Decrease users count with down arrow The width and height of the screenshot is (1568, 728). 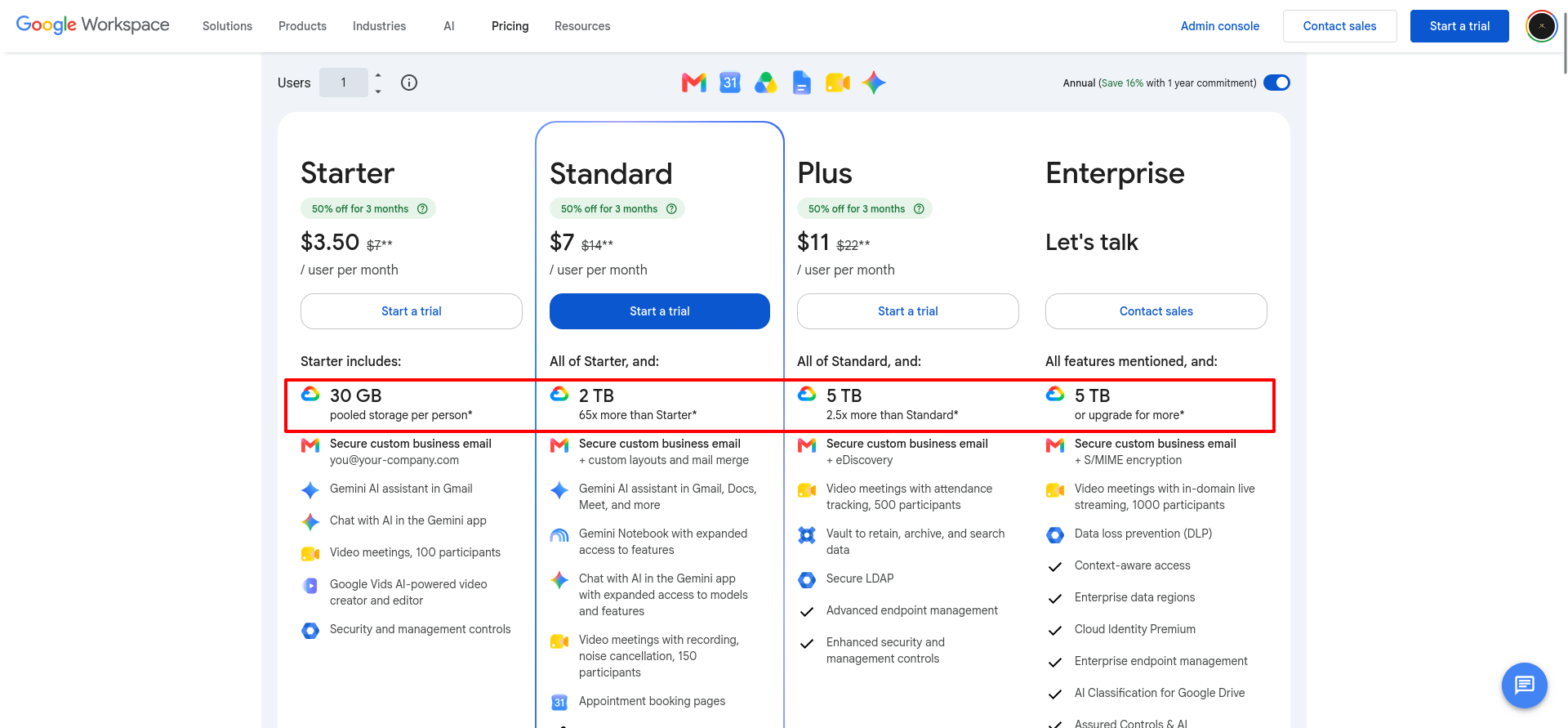(378, 91)
